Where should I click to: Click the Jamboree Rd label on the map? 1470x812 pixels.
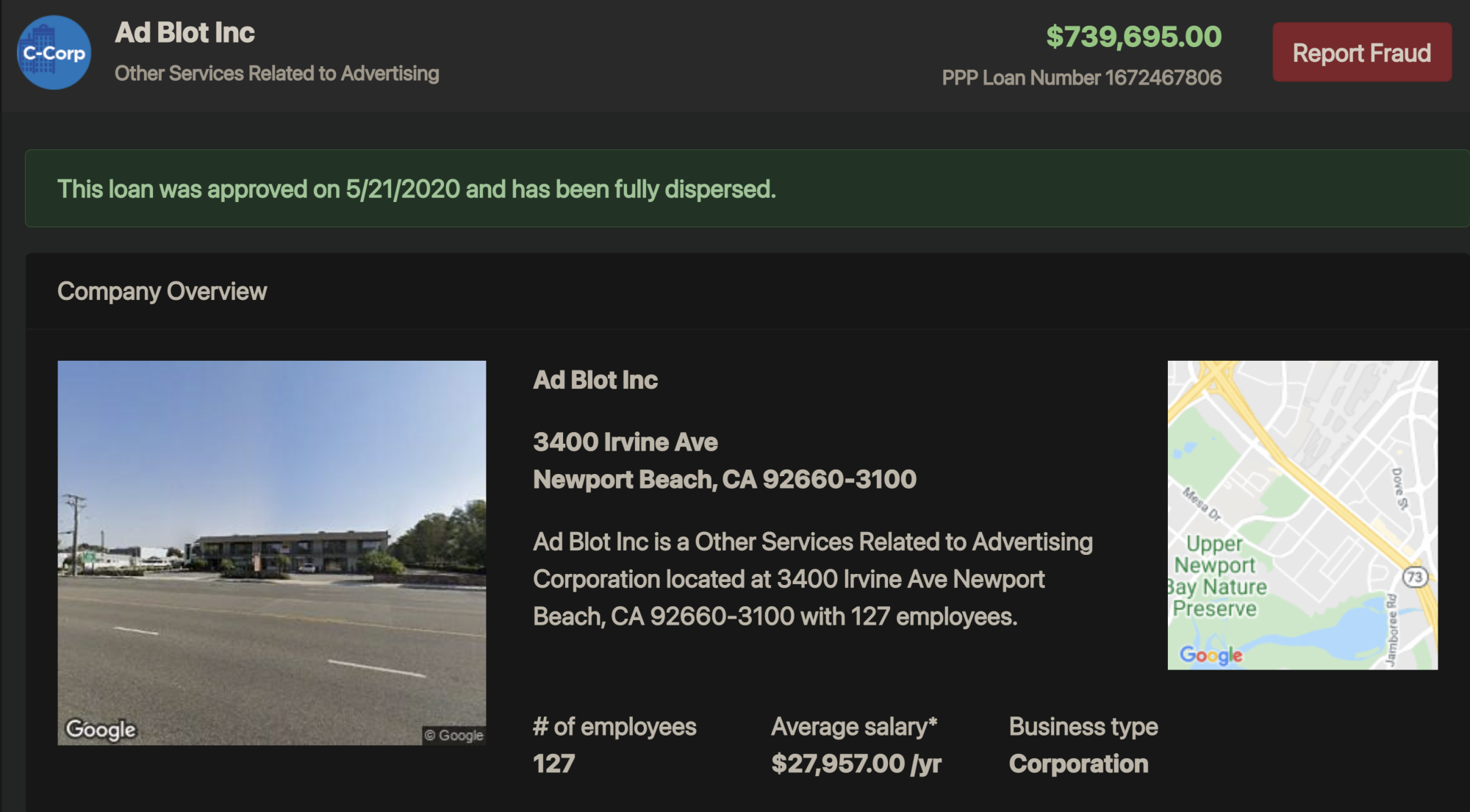[1391, 630]
